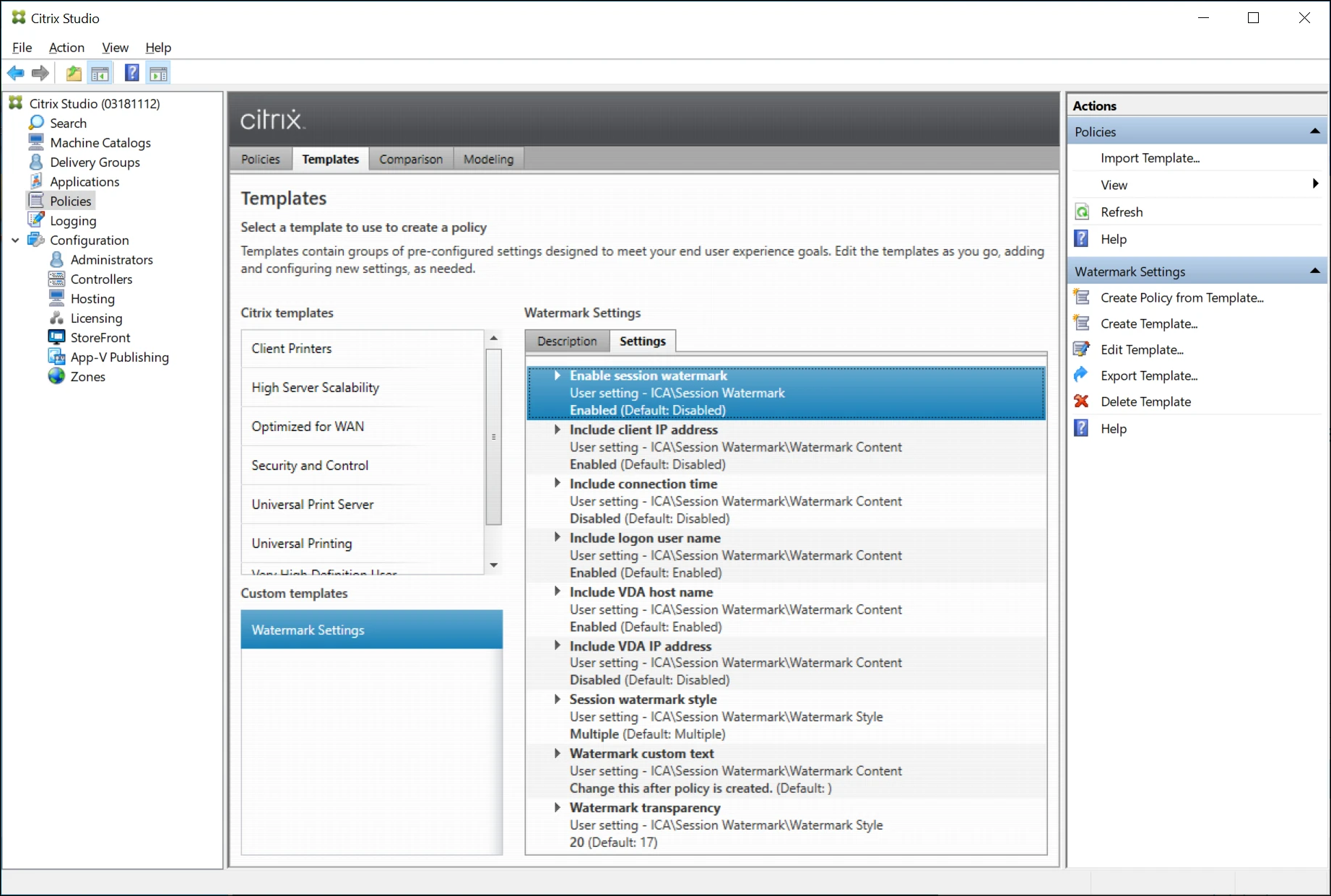Click the Create Policy from Template icon

tap(1082, 297)
